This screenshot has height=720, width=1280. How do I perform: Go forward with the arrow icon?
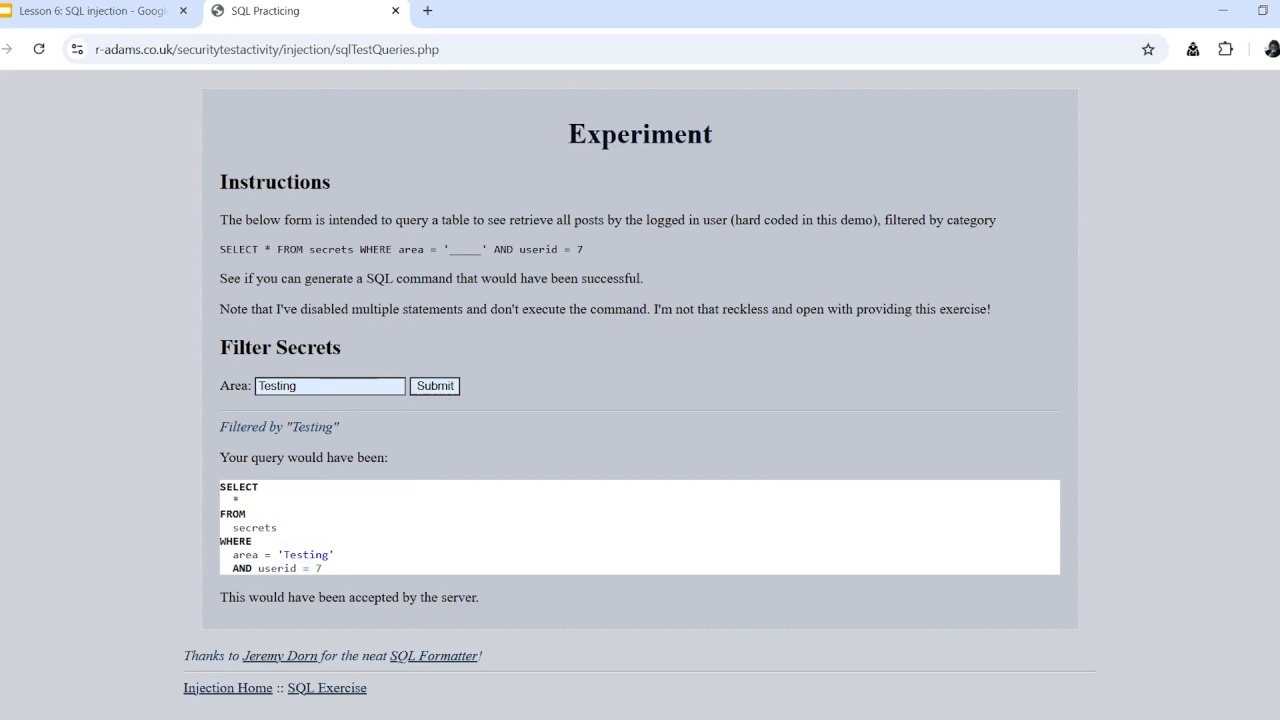point(7,49)
